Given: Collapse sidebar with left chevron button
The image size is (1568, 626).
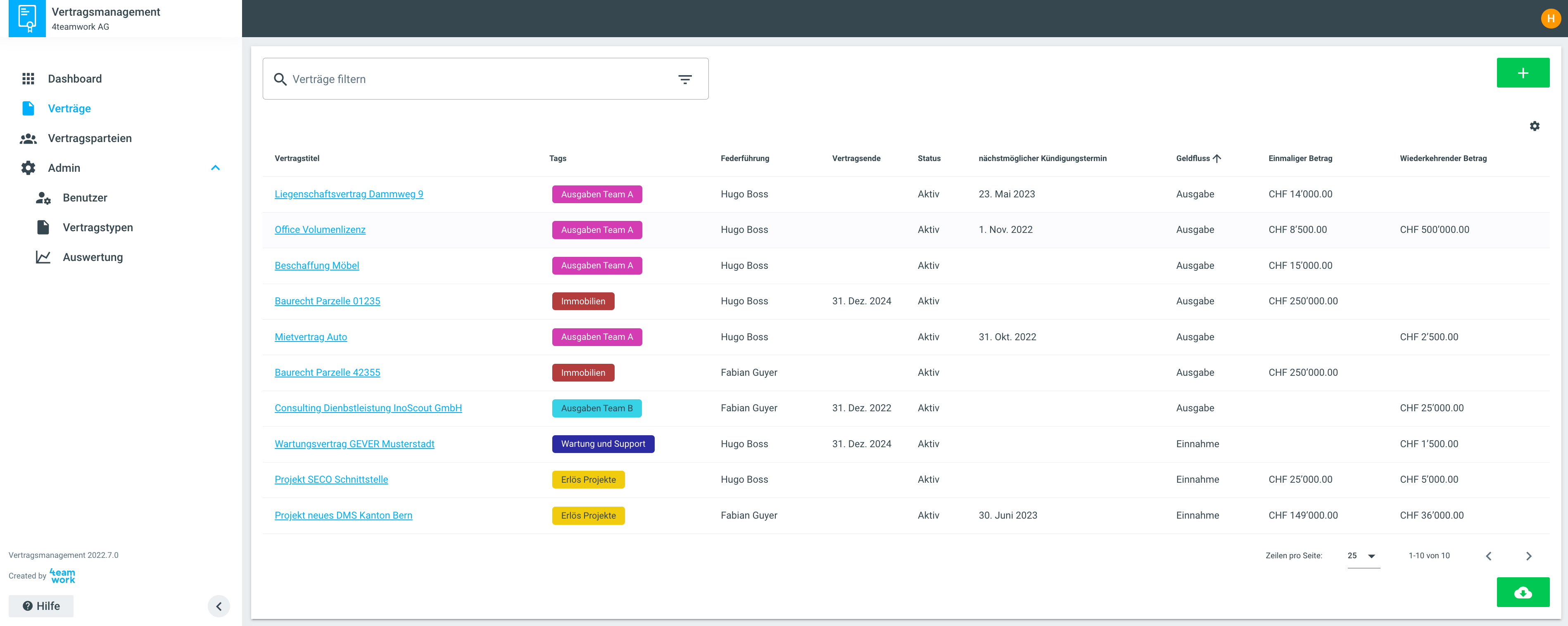Looking at the screenshot, I should click(x=219, y=606).
